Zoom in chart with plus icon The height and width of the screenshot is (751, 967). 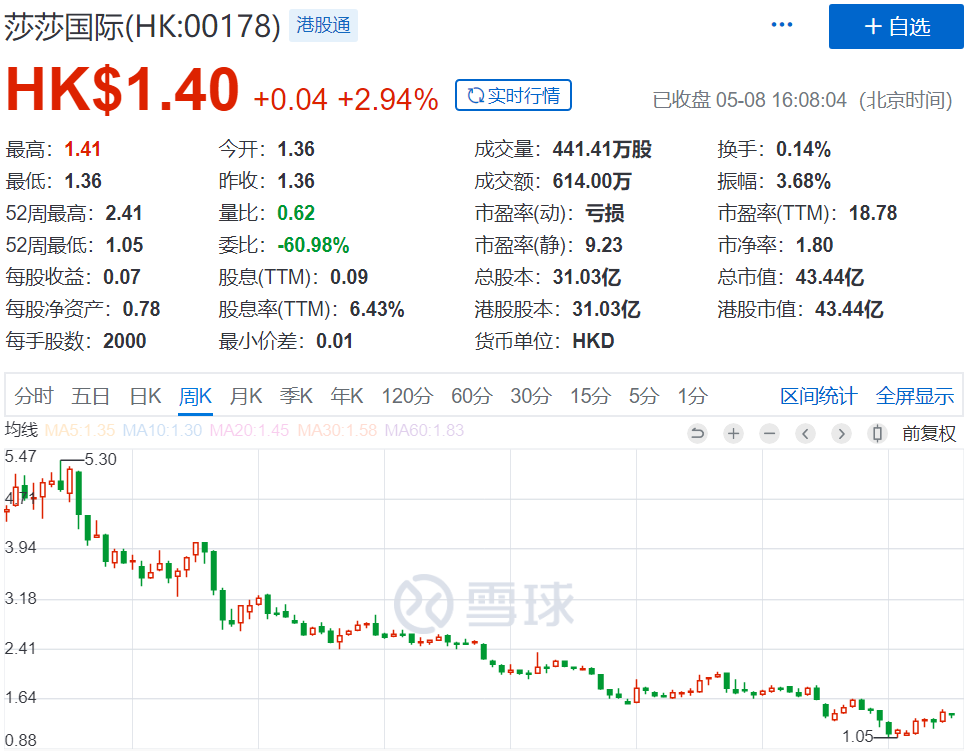(733, 433)
